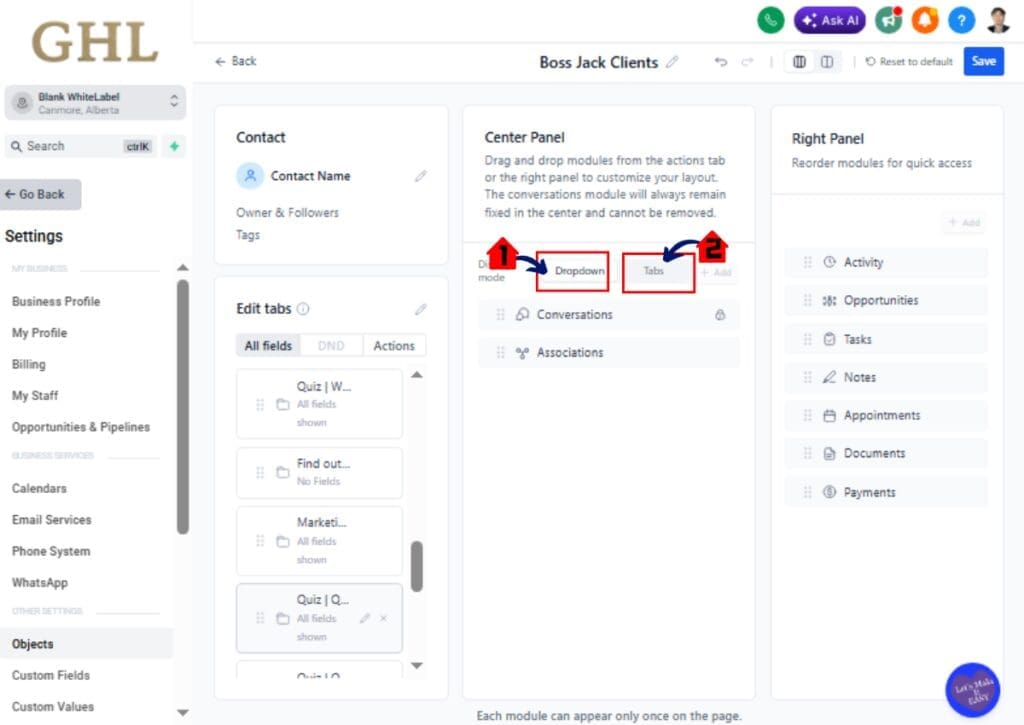
Task: Save the Boss Jack Clients layout
Action: [983, 61]
